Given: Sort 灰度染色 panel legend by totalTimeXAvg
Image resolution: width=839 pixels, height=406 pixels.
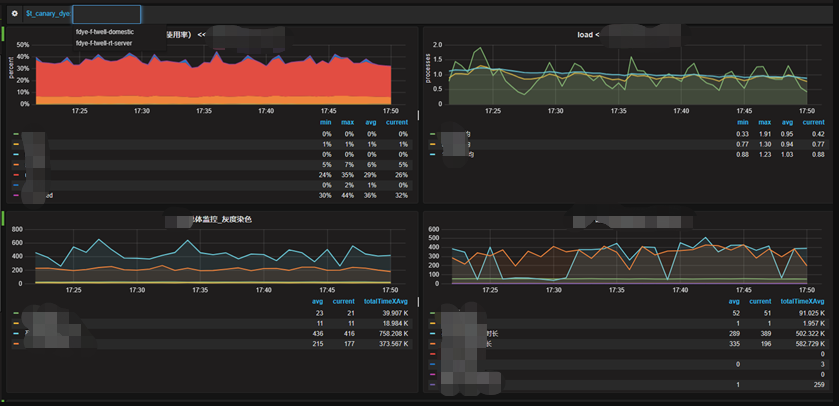Looking at the screenshot, I should (386, 301).
